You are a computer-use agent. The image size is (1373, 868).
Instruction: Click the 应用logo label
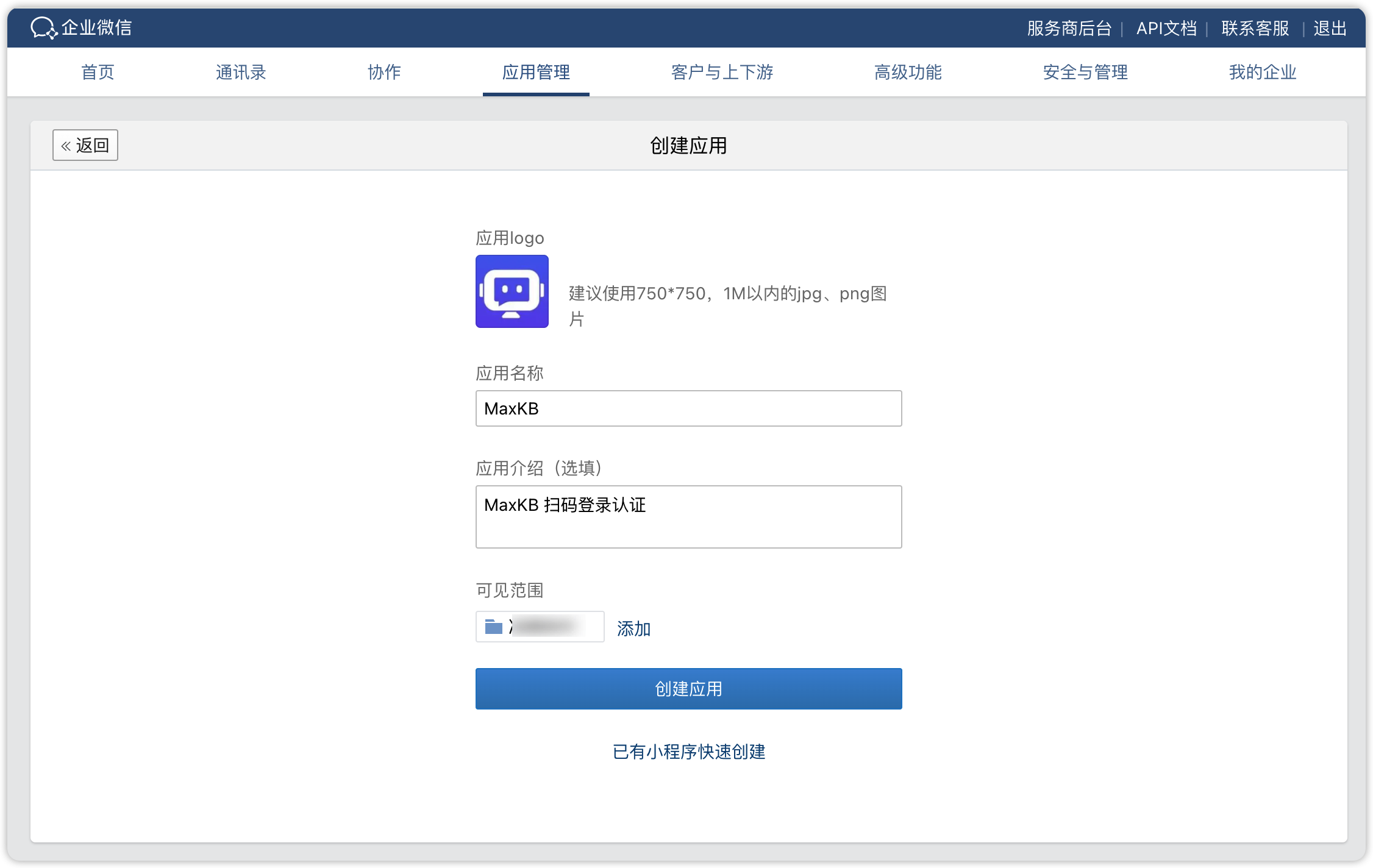click(x=510, y=238)
